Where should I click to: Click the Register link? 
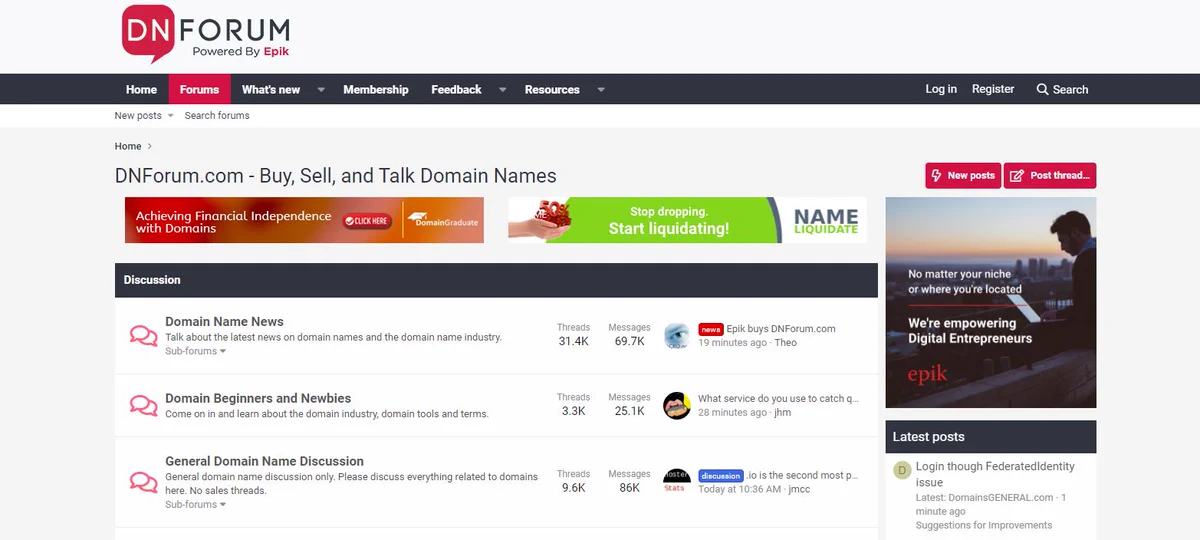(x=993, y=89)
